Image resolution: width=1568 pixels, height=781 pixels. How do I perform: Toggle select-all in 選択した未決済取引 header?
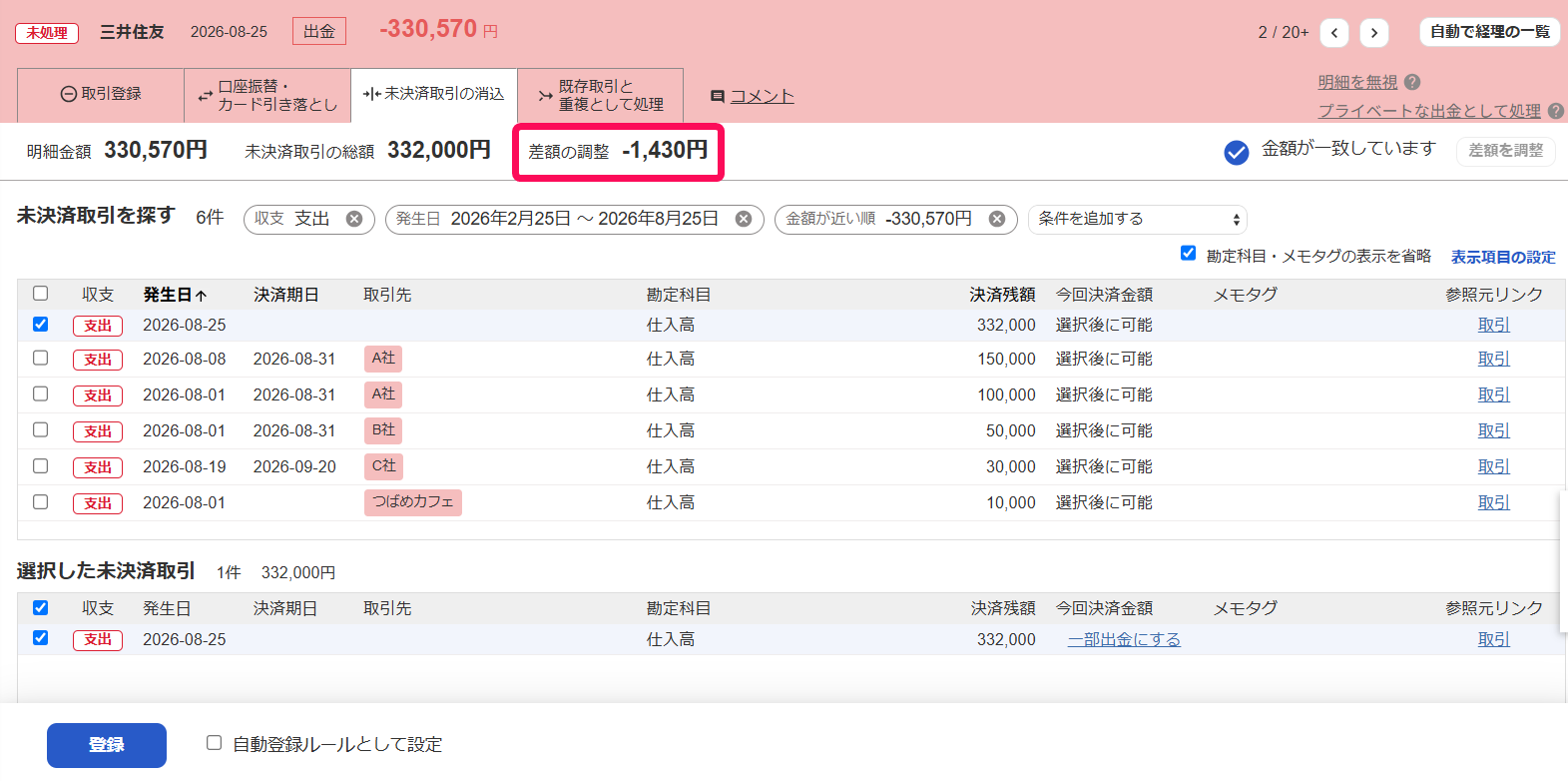click(x=40, y=607)
